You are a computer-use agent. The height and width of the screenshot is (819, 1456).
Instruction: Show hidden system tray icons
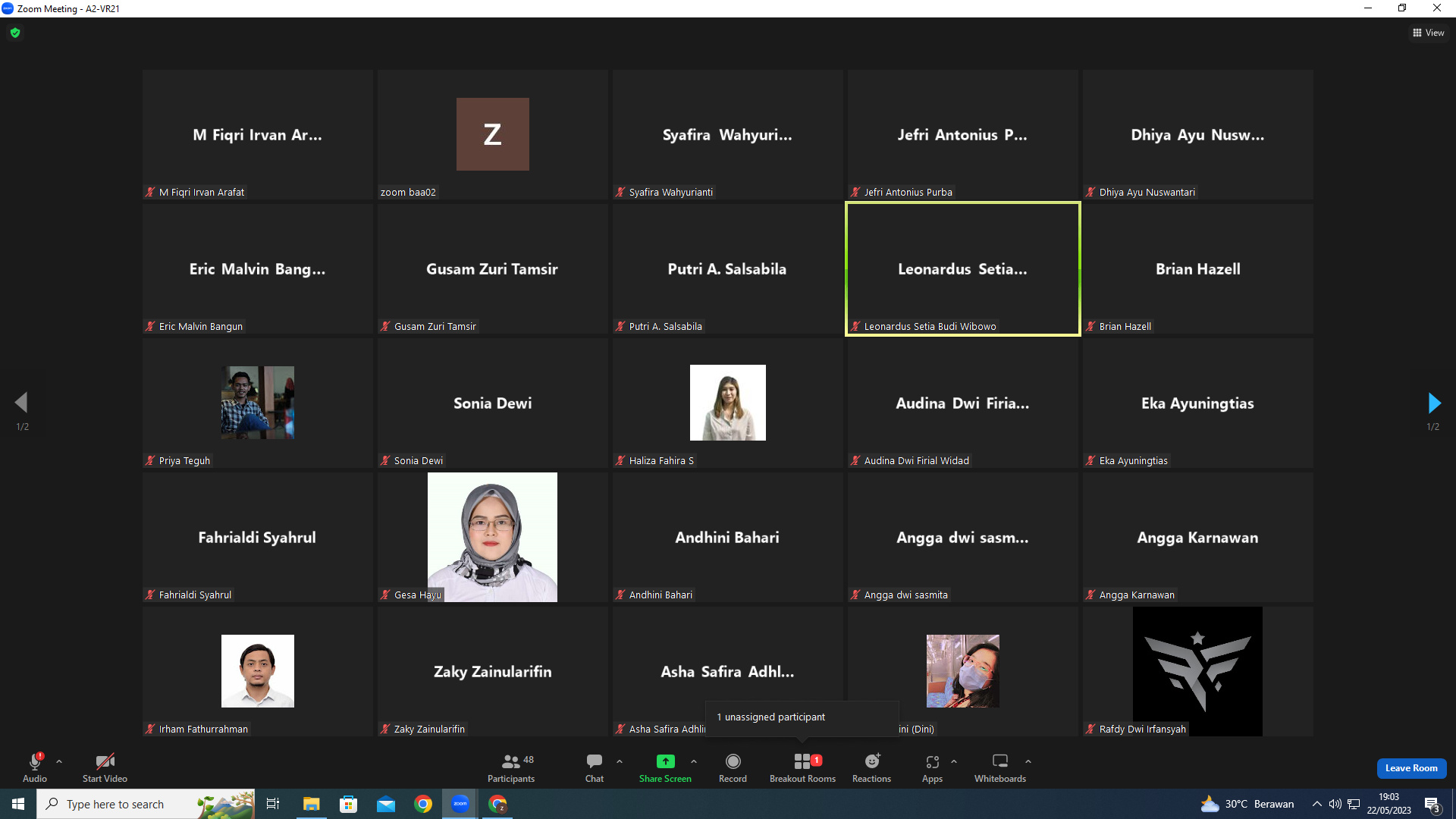[1317, 804]
